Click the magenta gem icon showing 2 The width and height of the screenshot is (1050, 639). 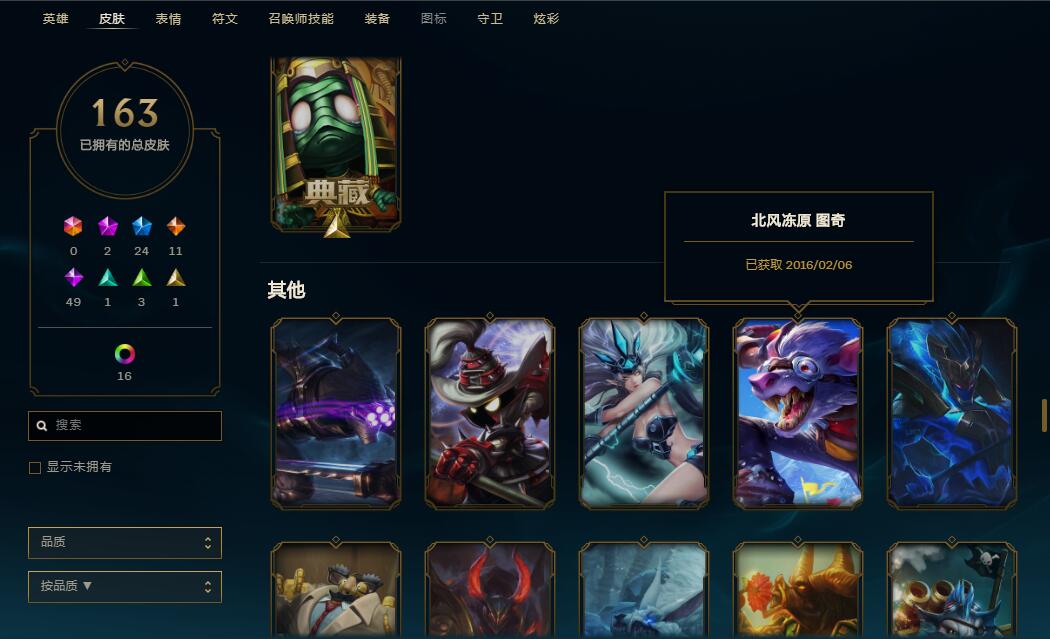tap(107, 226)
